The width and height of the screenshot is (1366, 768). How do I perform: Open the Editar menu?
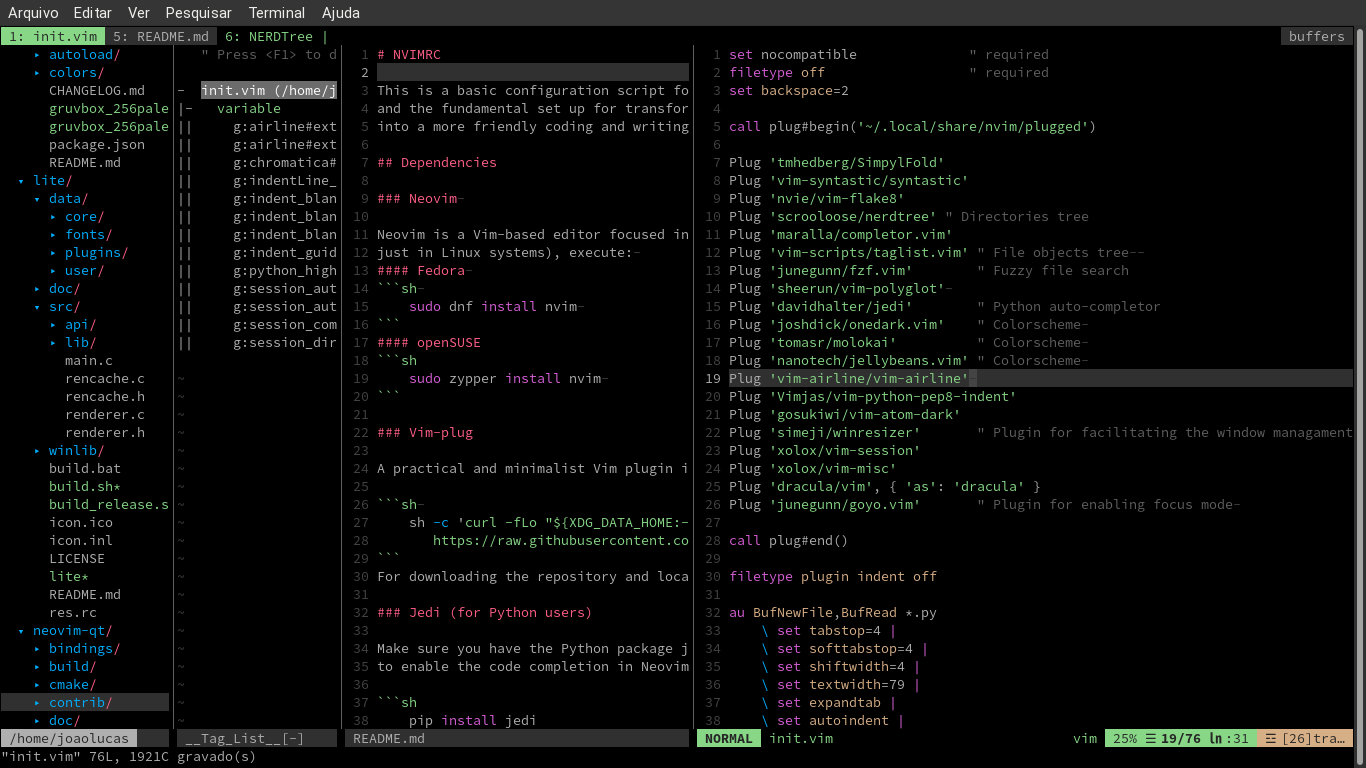[93, 13]
